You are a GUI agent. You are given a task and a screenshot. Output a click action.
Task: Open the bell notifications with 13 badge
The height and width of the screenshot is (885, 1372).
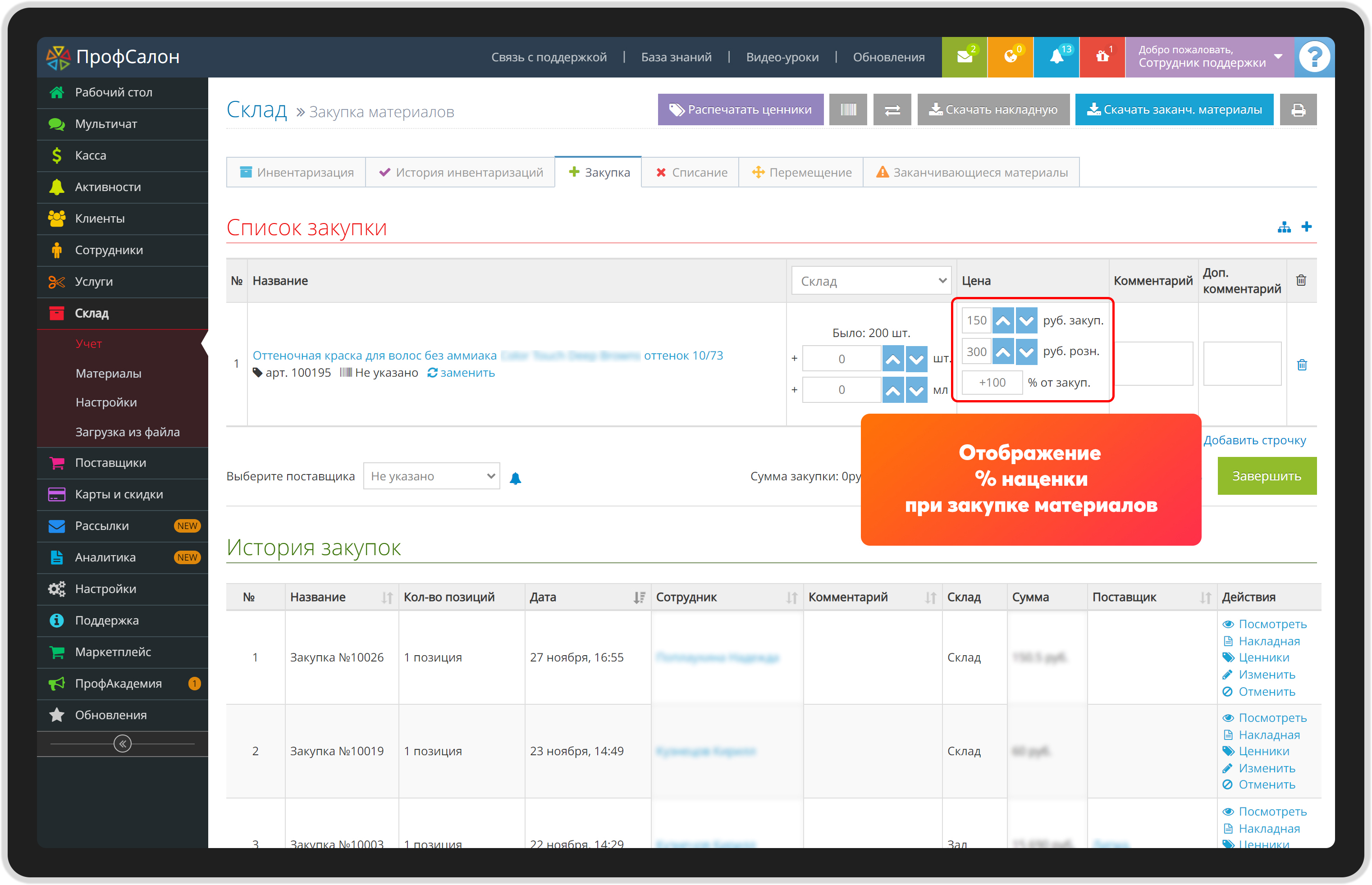tap(1056, 57)
